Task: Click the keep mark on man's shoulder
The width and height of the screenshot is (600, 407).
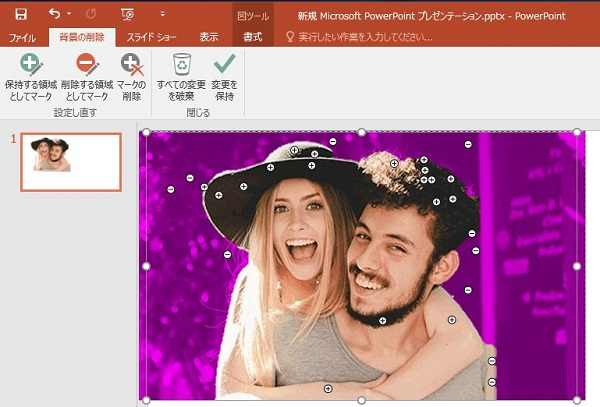Action: click(x=452, y=319)
